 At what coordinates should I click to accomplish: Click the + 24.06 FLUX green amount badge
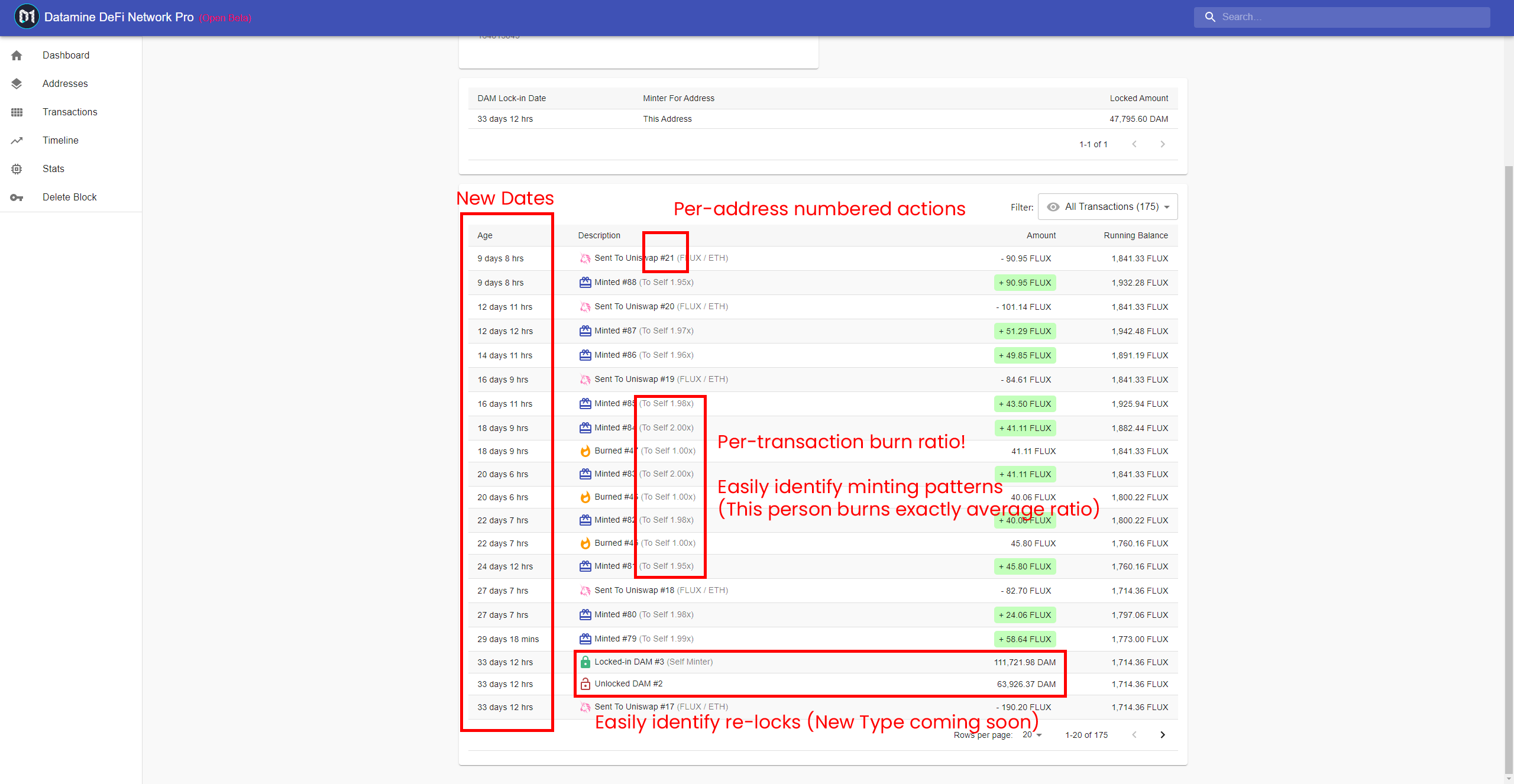pos(1025,615)
